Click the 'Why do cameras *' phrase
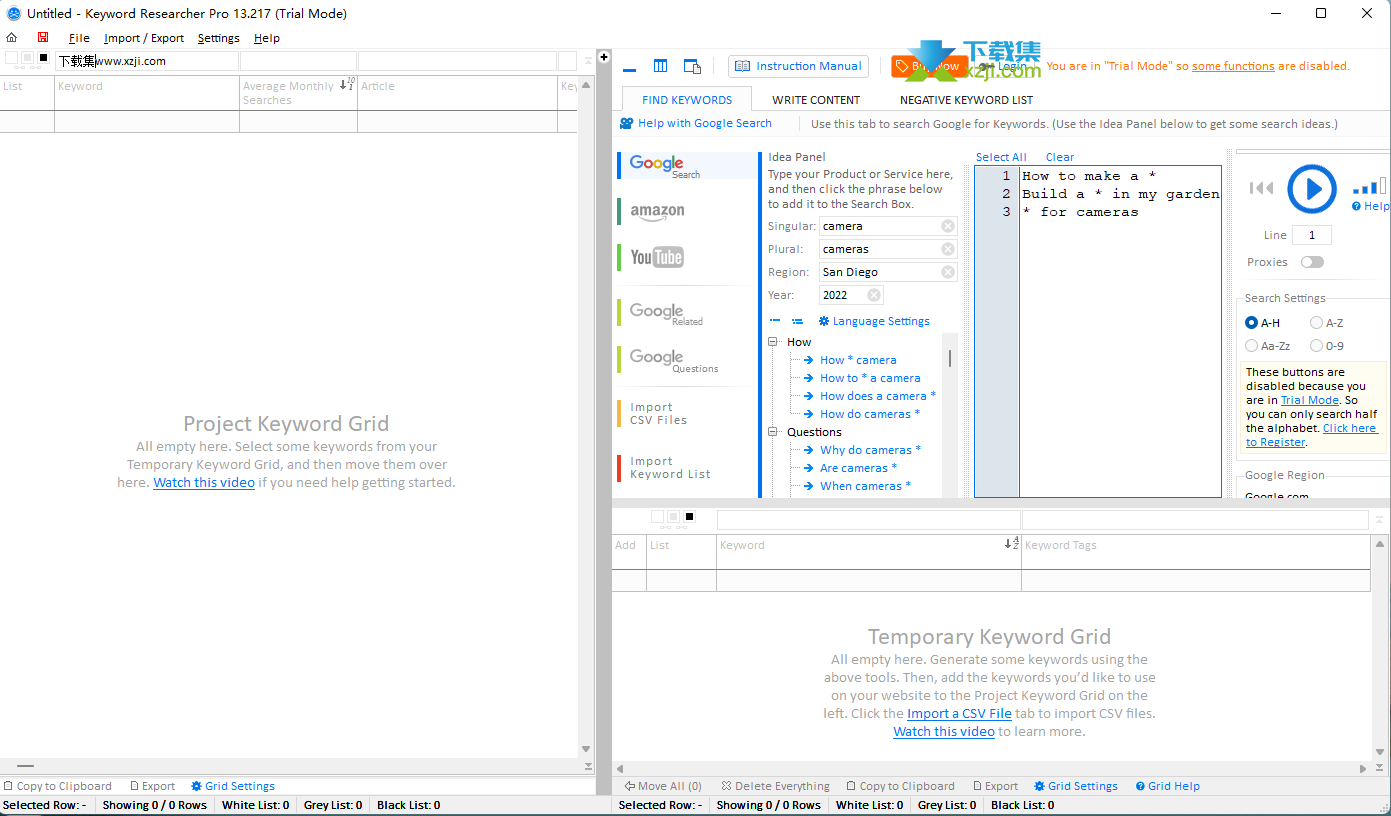Screen dimensions: 1391x816 click(870, 450)
